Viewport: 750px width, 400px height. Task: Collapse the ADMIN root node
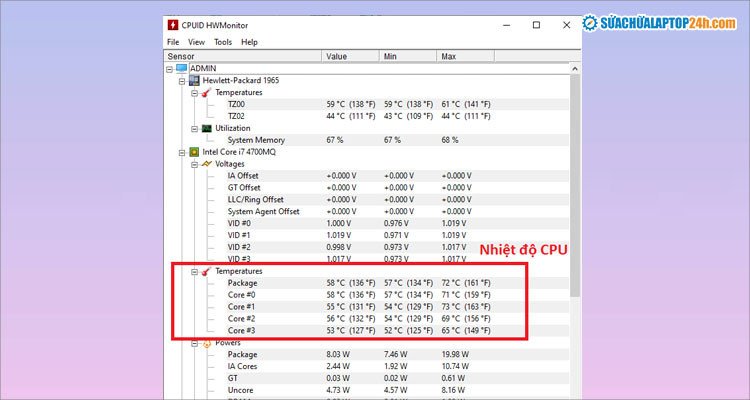click(x=169, y=69)
